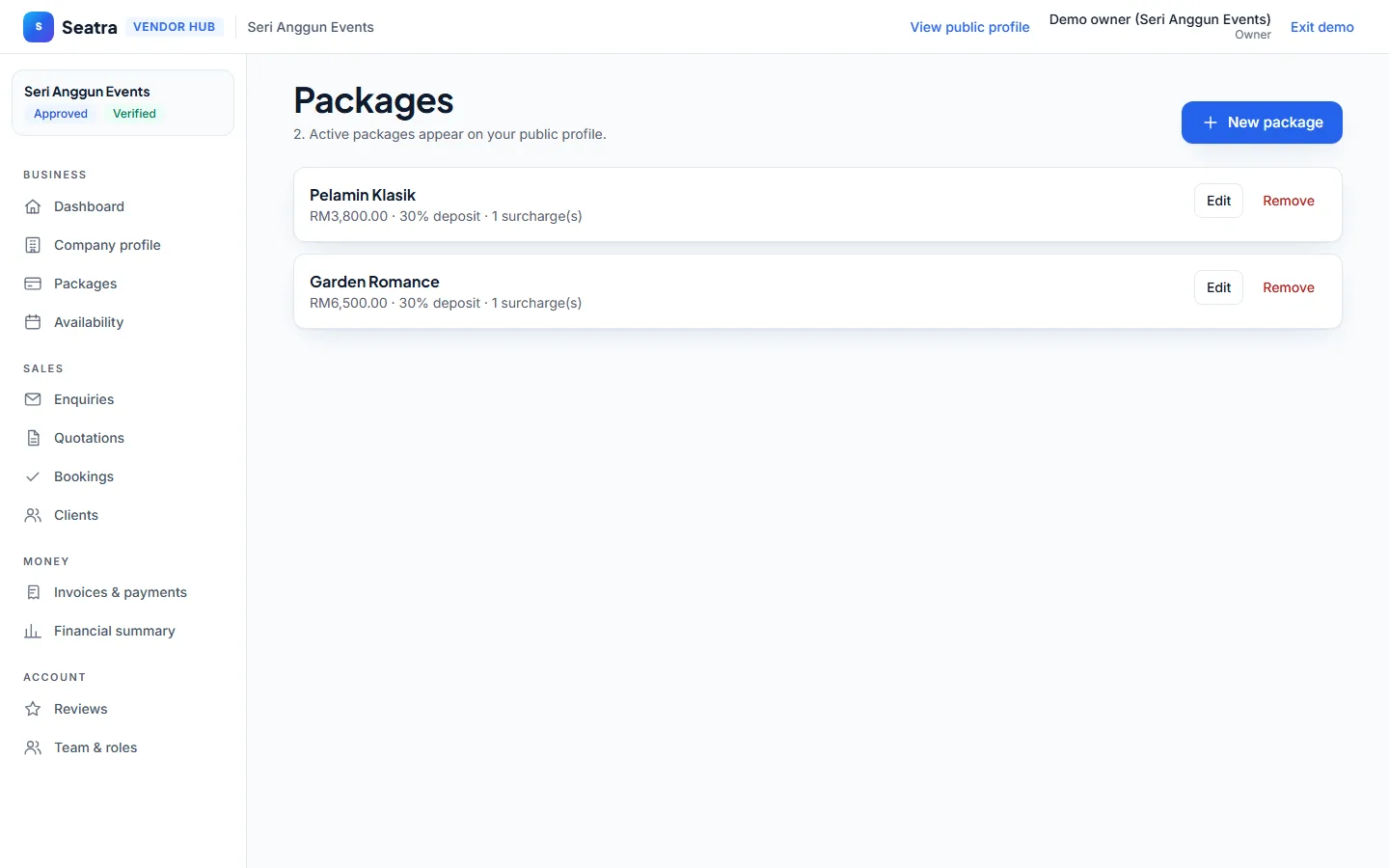Edit the Pelamin Klasik package

tap(1218, 201)
